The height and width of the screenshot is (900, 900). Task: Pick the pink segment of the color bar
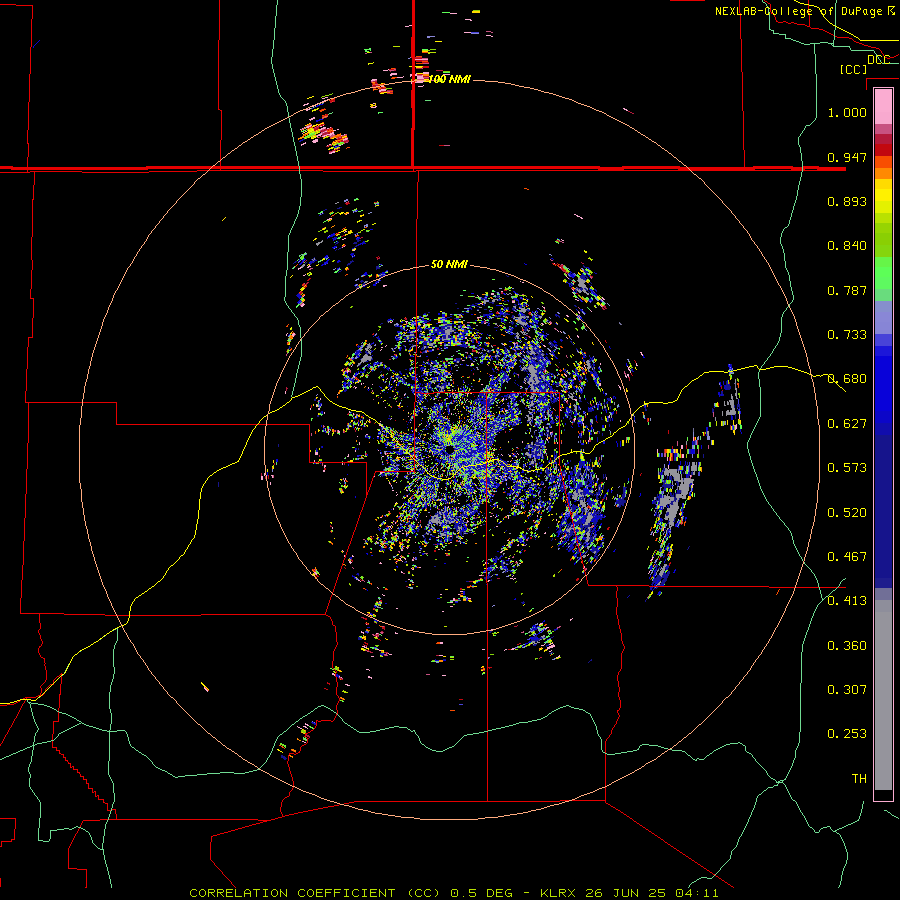[883, 107]
